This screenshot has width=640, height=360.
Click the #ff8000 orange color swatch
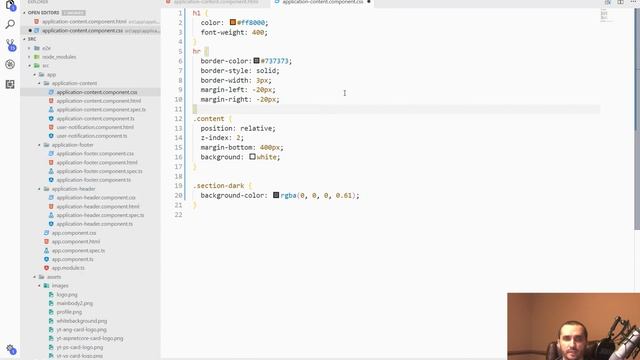233,22
